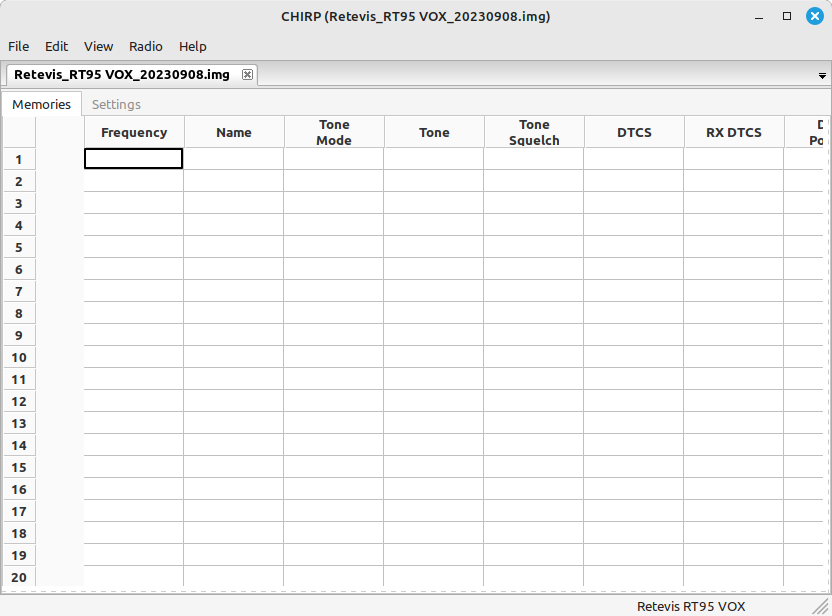Viewport: 832px width, 616px height.
Task: Select memory row 3 header
Action: [19, 203]
